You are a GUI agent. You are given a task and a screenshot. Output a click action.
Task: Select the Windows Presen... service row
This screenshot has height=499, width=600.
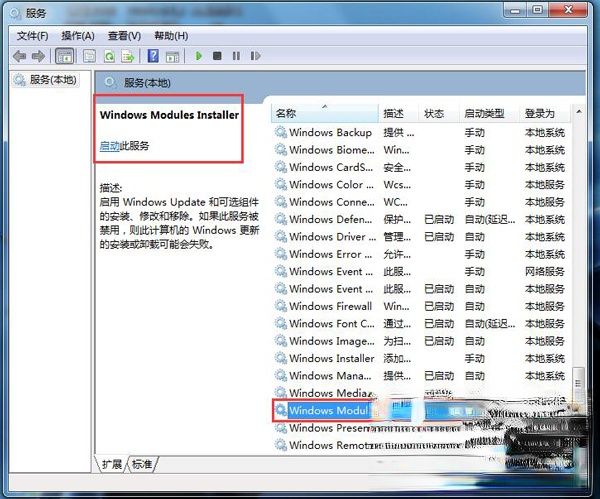[x=421, y=428]
